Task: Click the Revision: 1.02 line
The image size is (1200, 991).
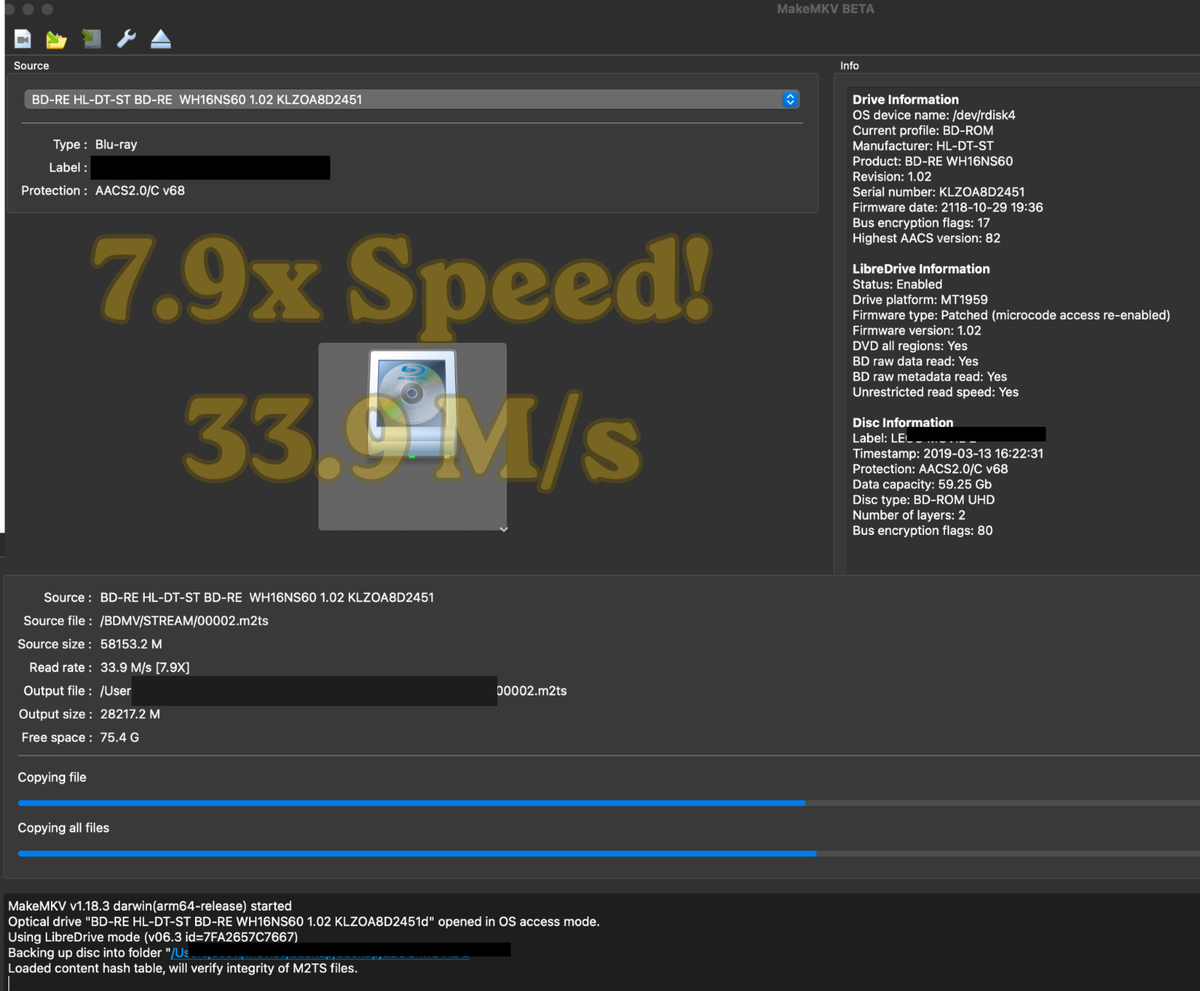Action: (x=892, y=176)
